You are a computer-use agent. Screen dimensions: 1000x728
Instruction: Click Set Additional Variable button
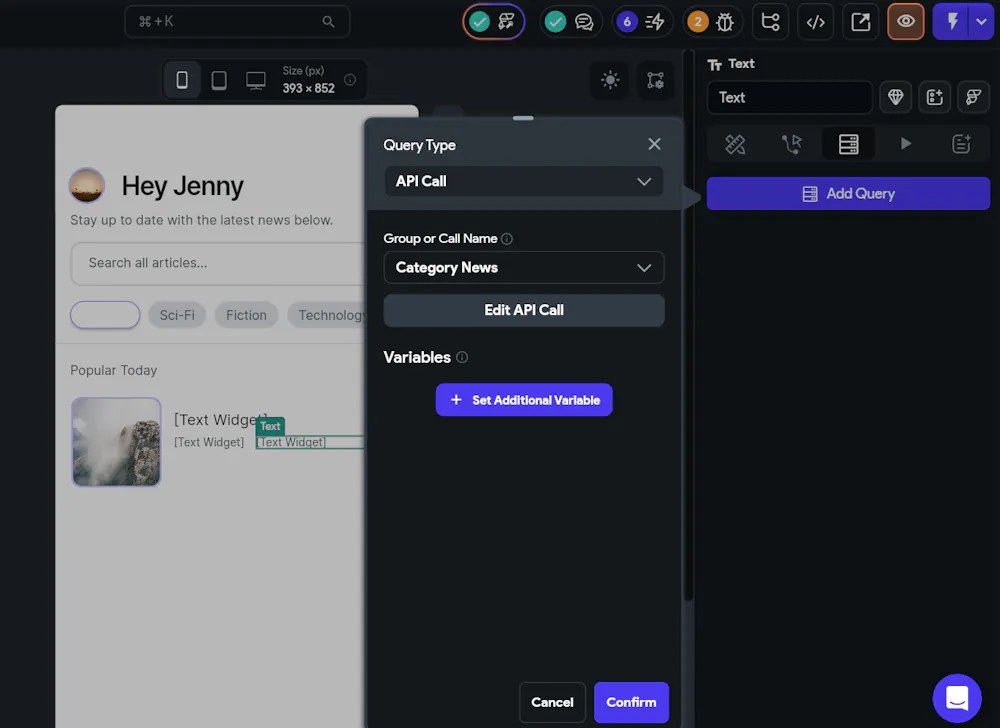(x=524, y=400)
